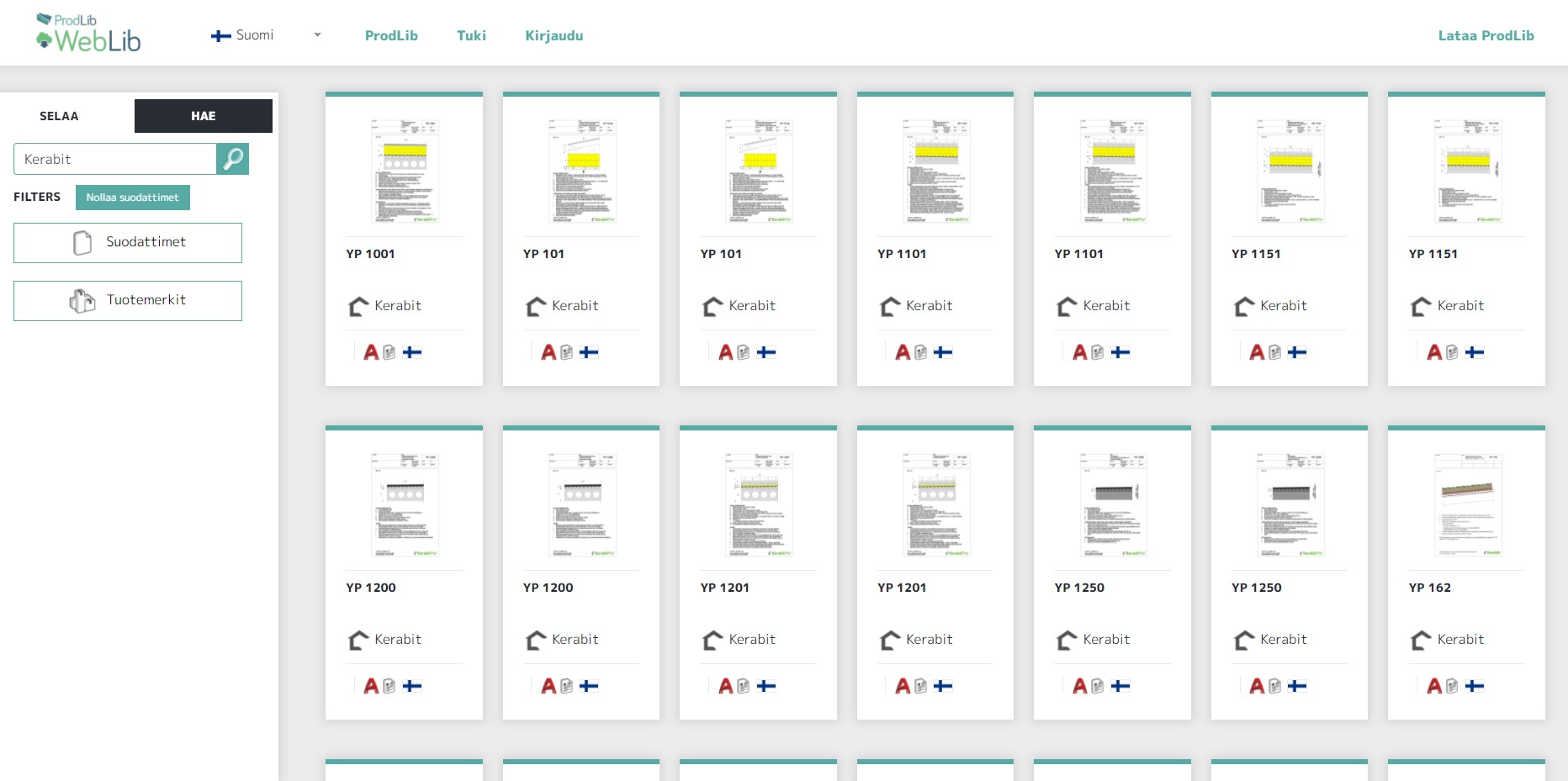Reset filters with Nollaa suodattimet

pos(133,198)
